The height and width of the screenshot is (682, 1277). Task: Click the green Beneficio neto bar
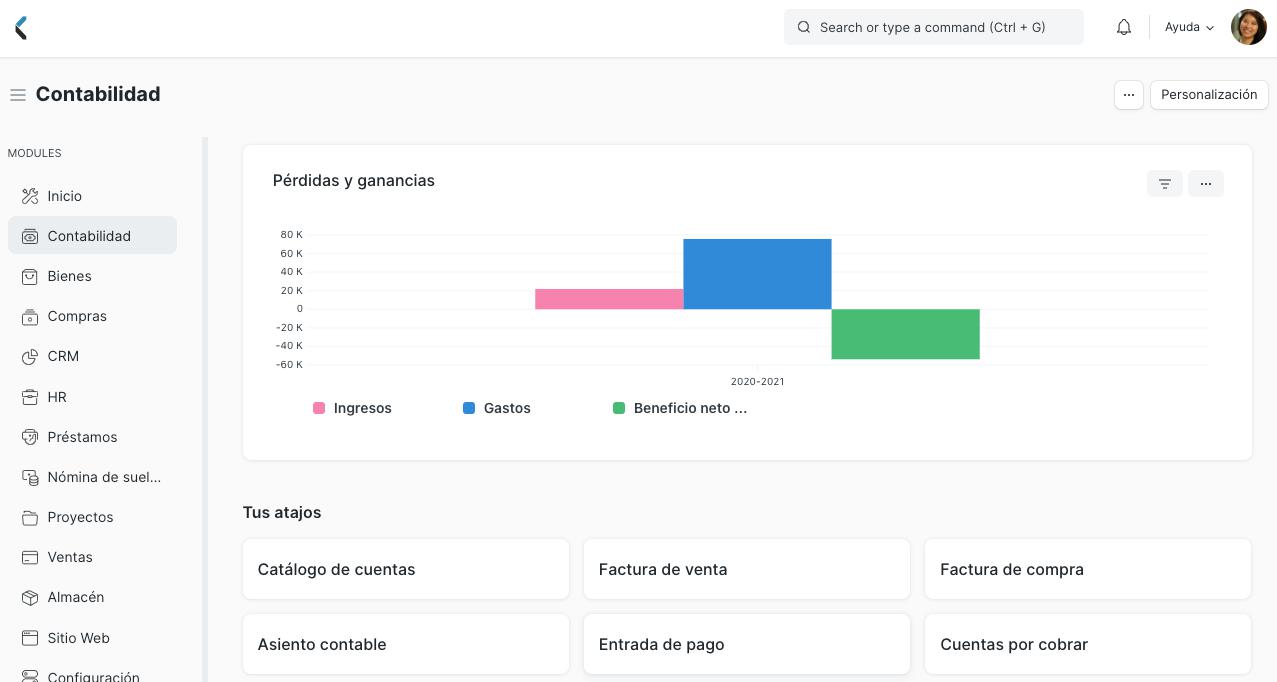[x=905, y=334]
